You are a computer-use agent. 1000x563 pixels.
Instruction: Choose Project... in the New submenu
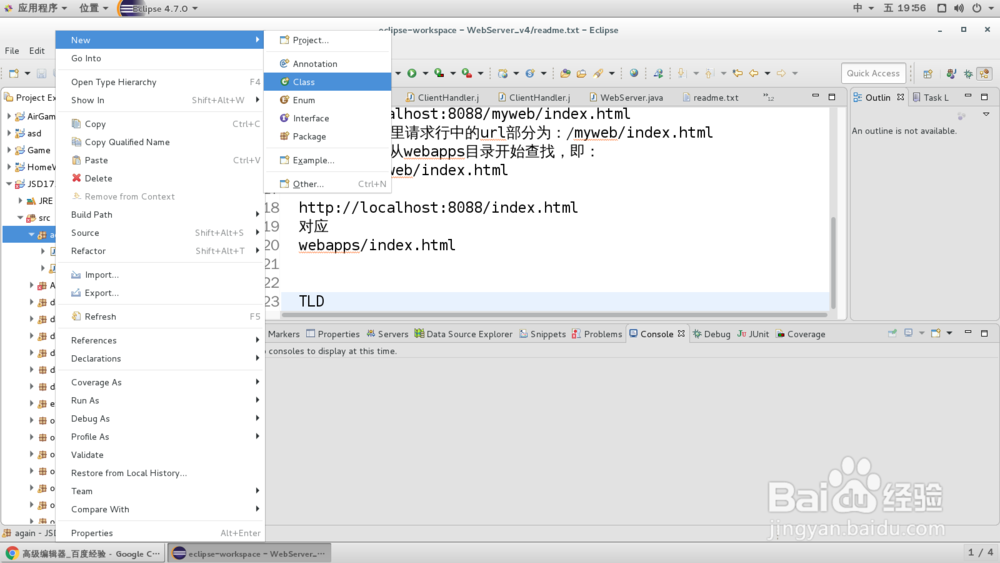pos(327,40)
